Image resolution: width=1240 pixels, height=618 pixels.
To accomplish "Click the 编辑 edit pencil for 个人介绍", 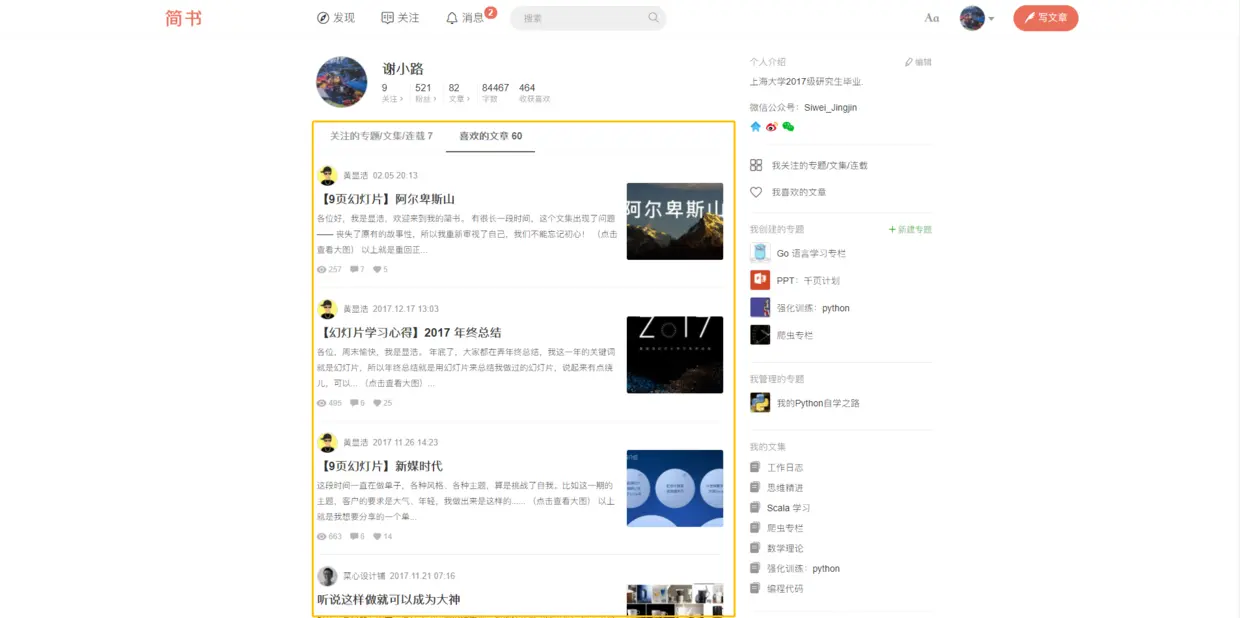I will (918, 62).
